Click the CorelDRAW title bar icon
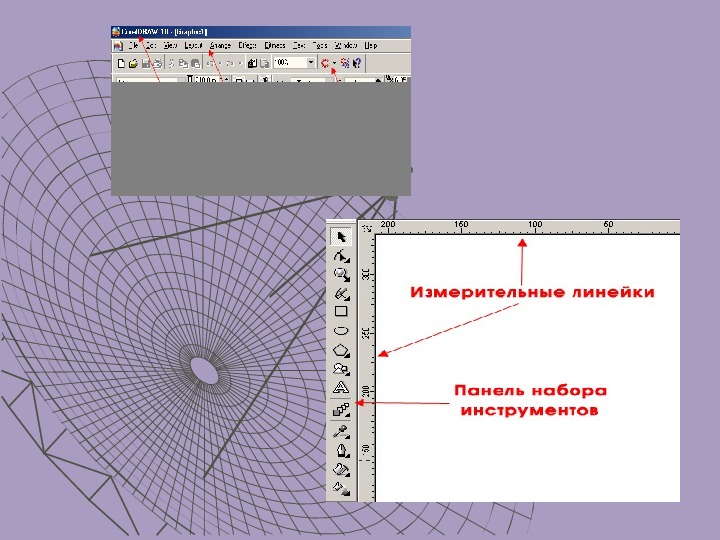Image resolution: width=720 pixels, height=540 pixels. (x=116, y=32)
